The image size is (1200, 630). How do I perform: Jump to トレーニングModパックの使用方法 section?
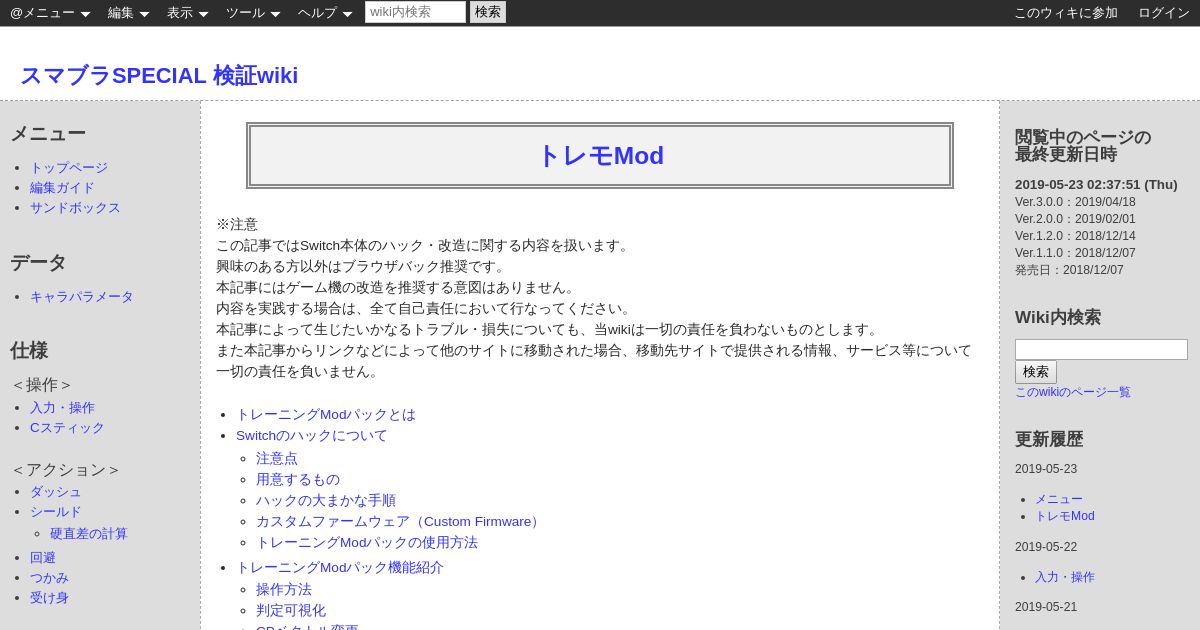click(367, 543)
